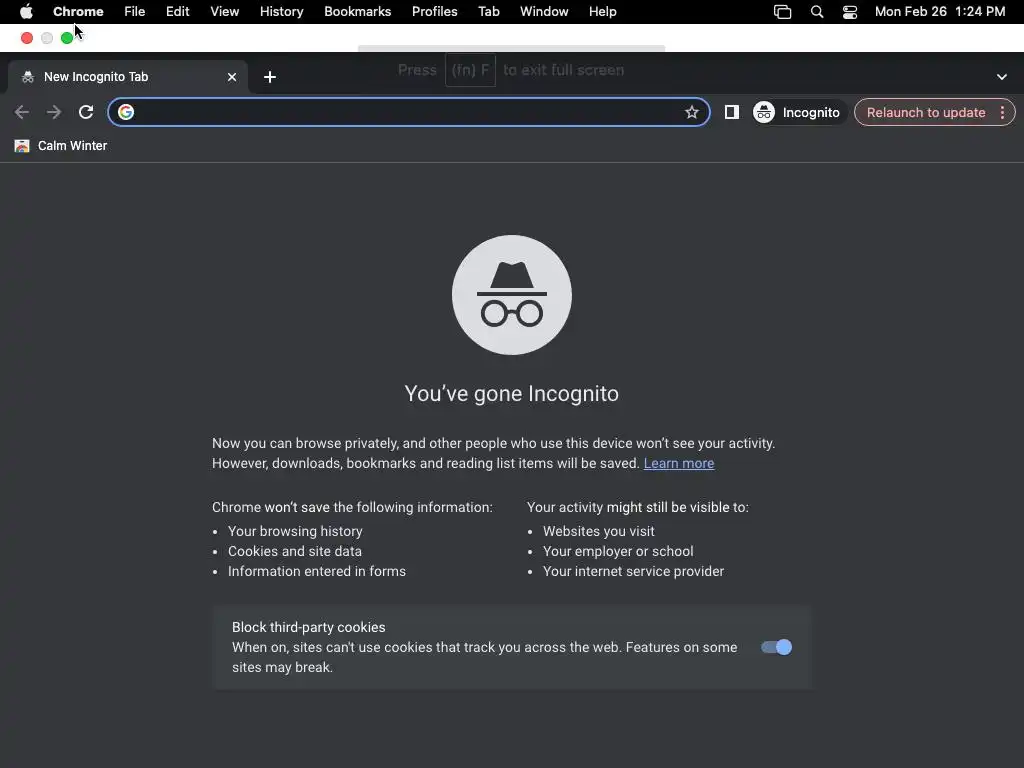Open the File menu
This screenshot has height=768, width=1024.
point(135,12)
